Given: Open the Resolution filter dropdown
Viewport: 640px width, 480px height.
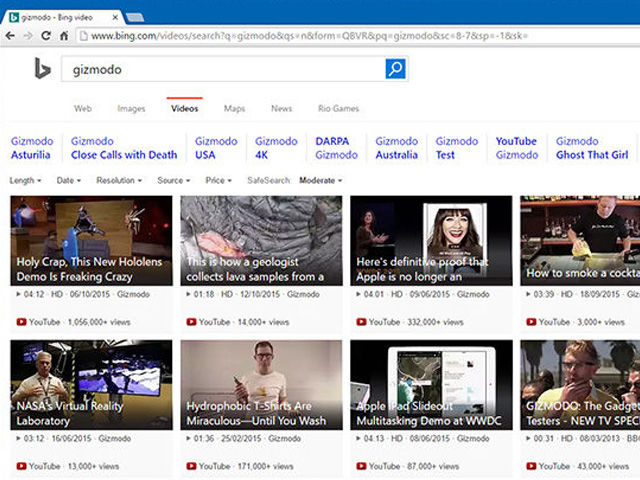Looking at the screenshot, I should pyautogui.click(x=118, y=181).
